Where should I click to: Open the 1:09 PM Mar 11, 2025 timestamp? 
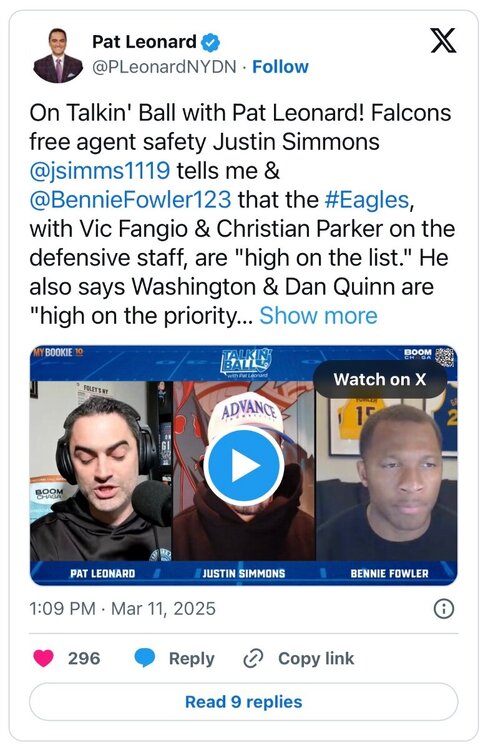click(122, 608)
